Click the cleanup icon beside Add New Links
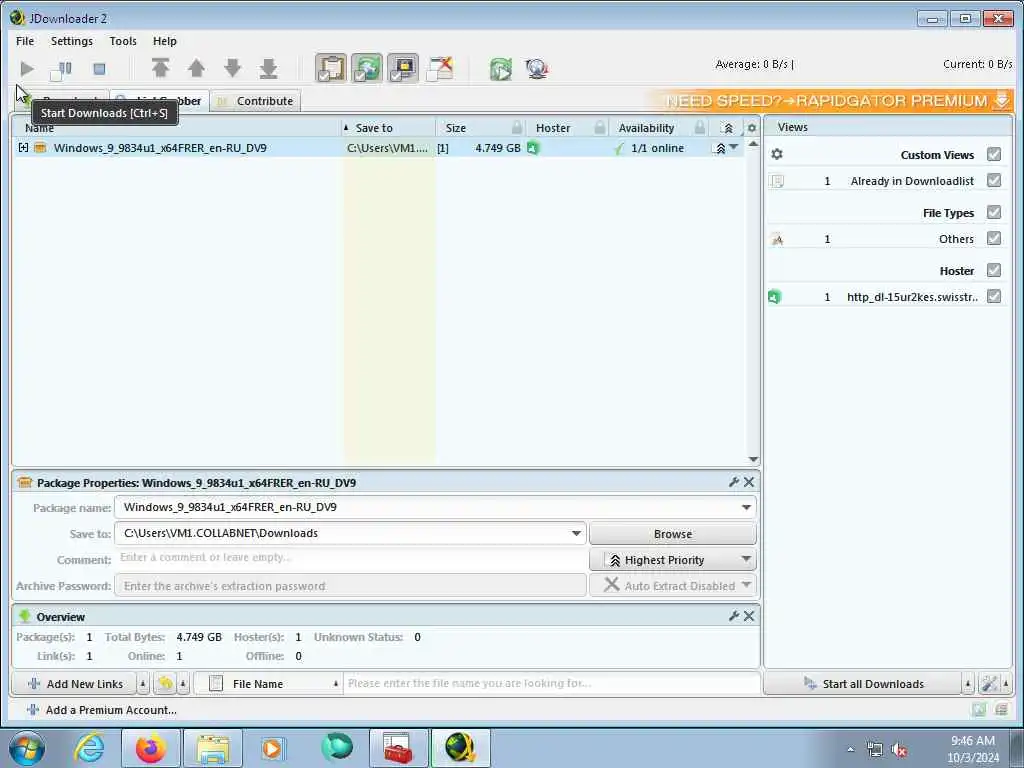 tap(165, 684)
